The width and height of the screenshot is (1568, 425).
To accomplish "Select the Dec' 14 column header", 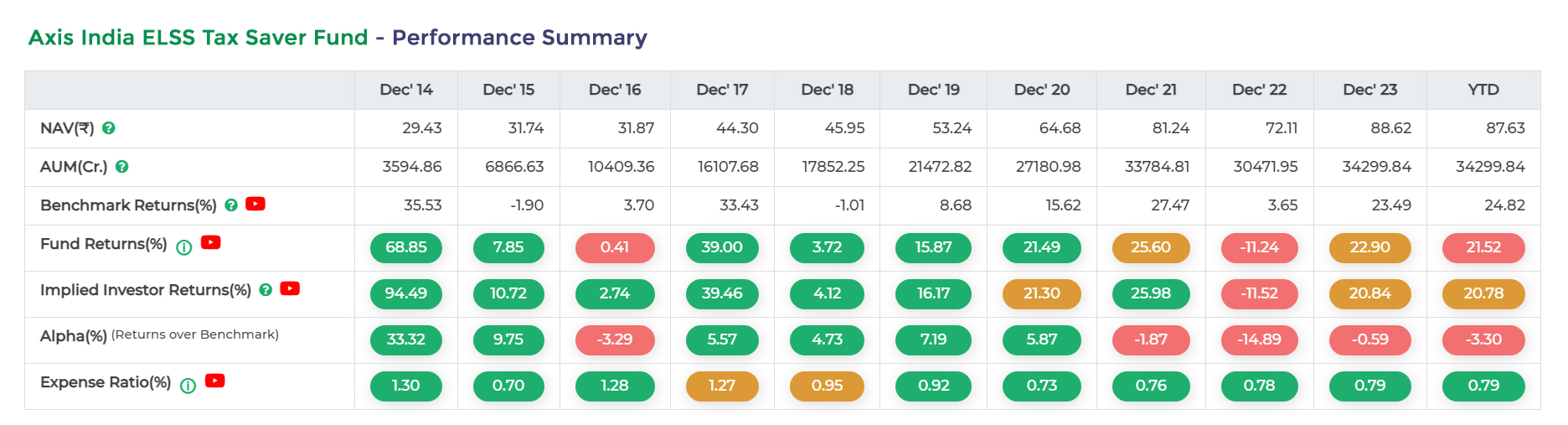I will [406, 90].
